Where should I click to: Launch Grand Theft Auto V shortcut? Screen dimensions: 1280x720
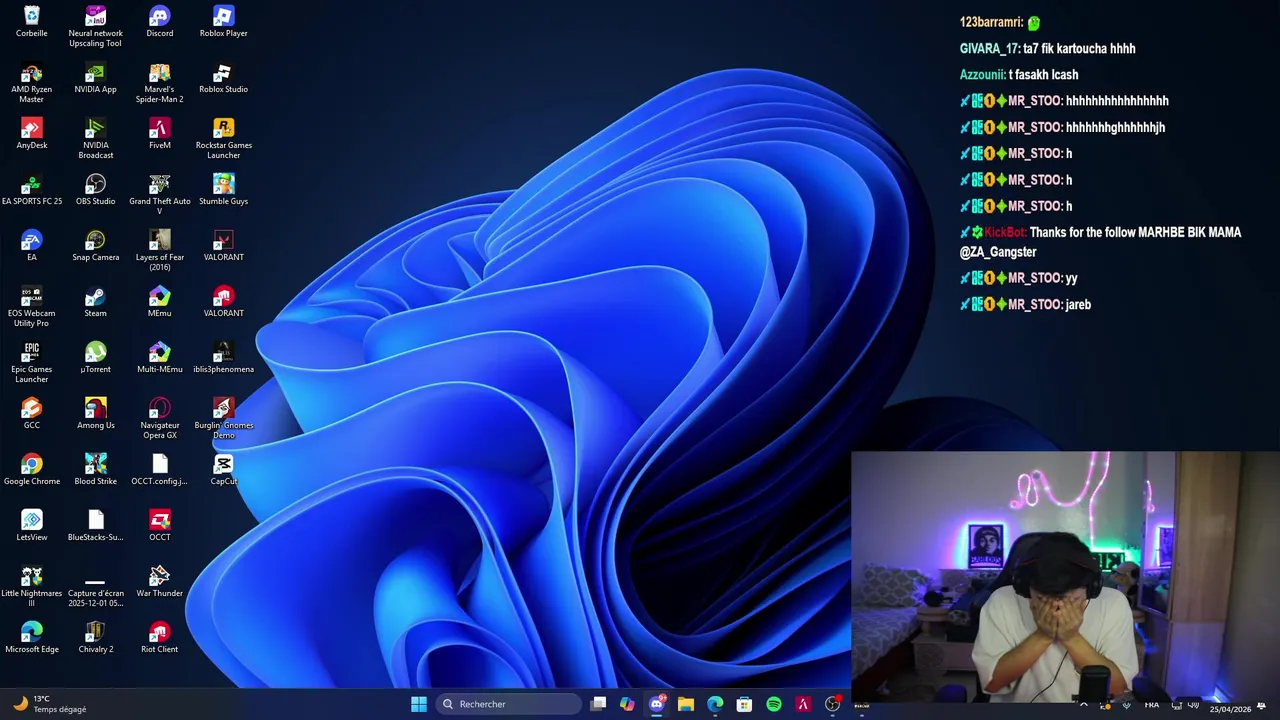pos(160,195)
